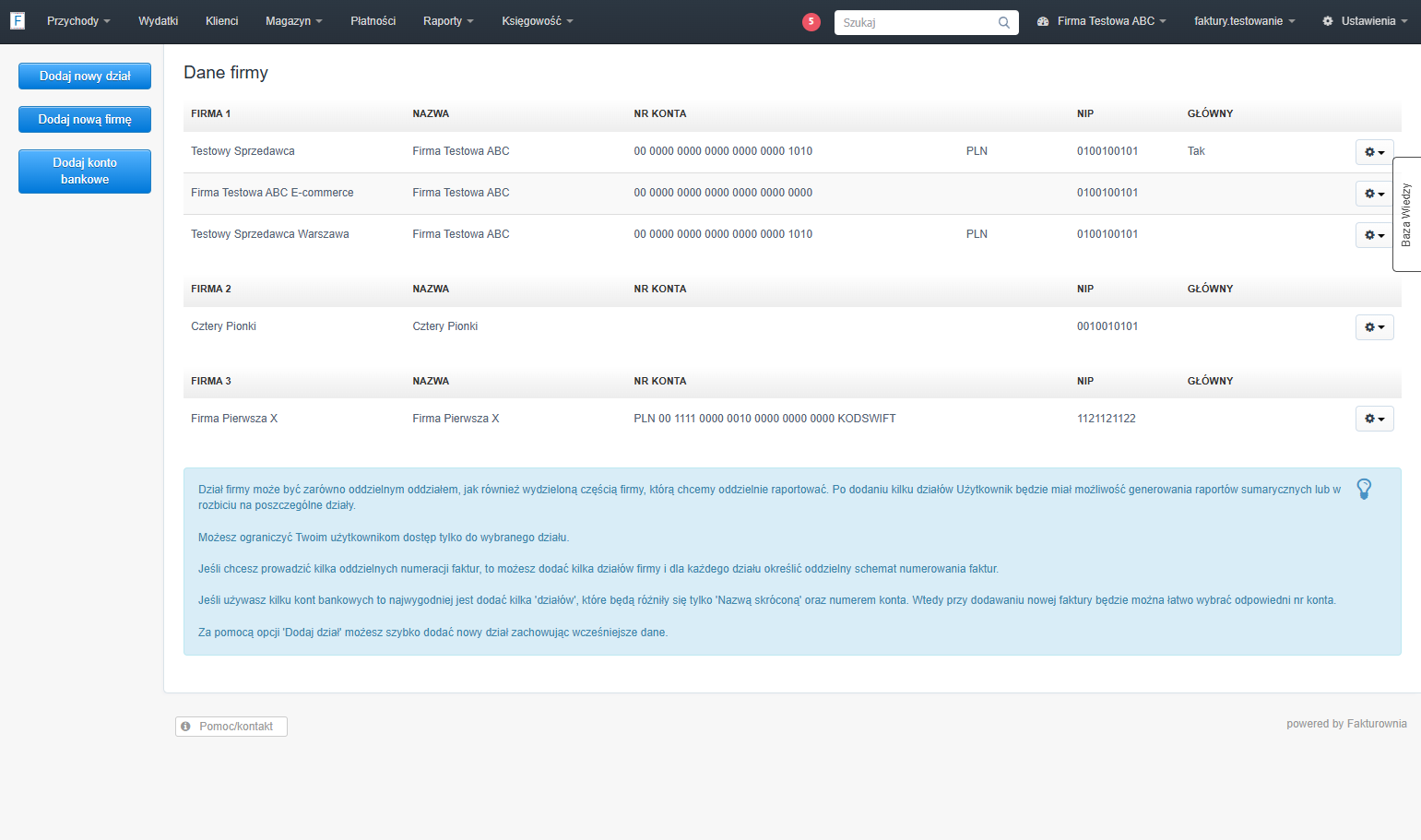1421x840 pixels.
Task: Click the Fakturownia logo icon
Action: [18, 20]
